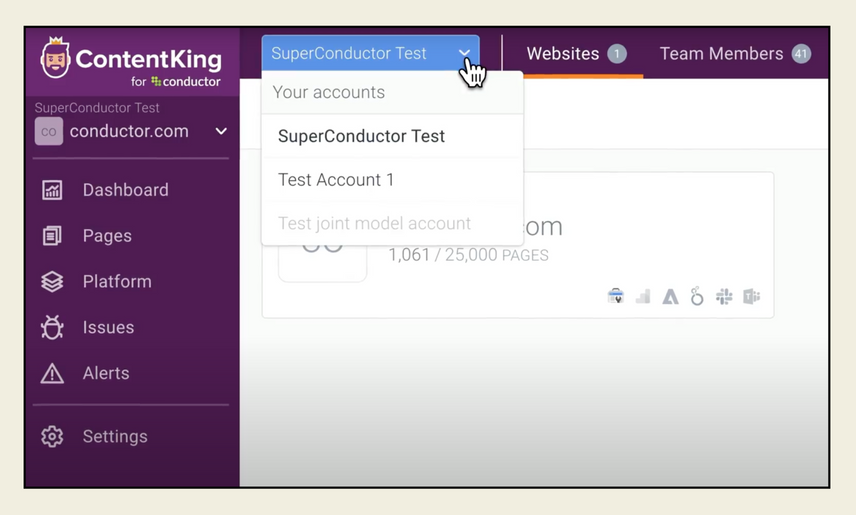
Task: Click the Team Members count badge 41
Action: [x=801, y=54]
